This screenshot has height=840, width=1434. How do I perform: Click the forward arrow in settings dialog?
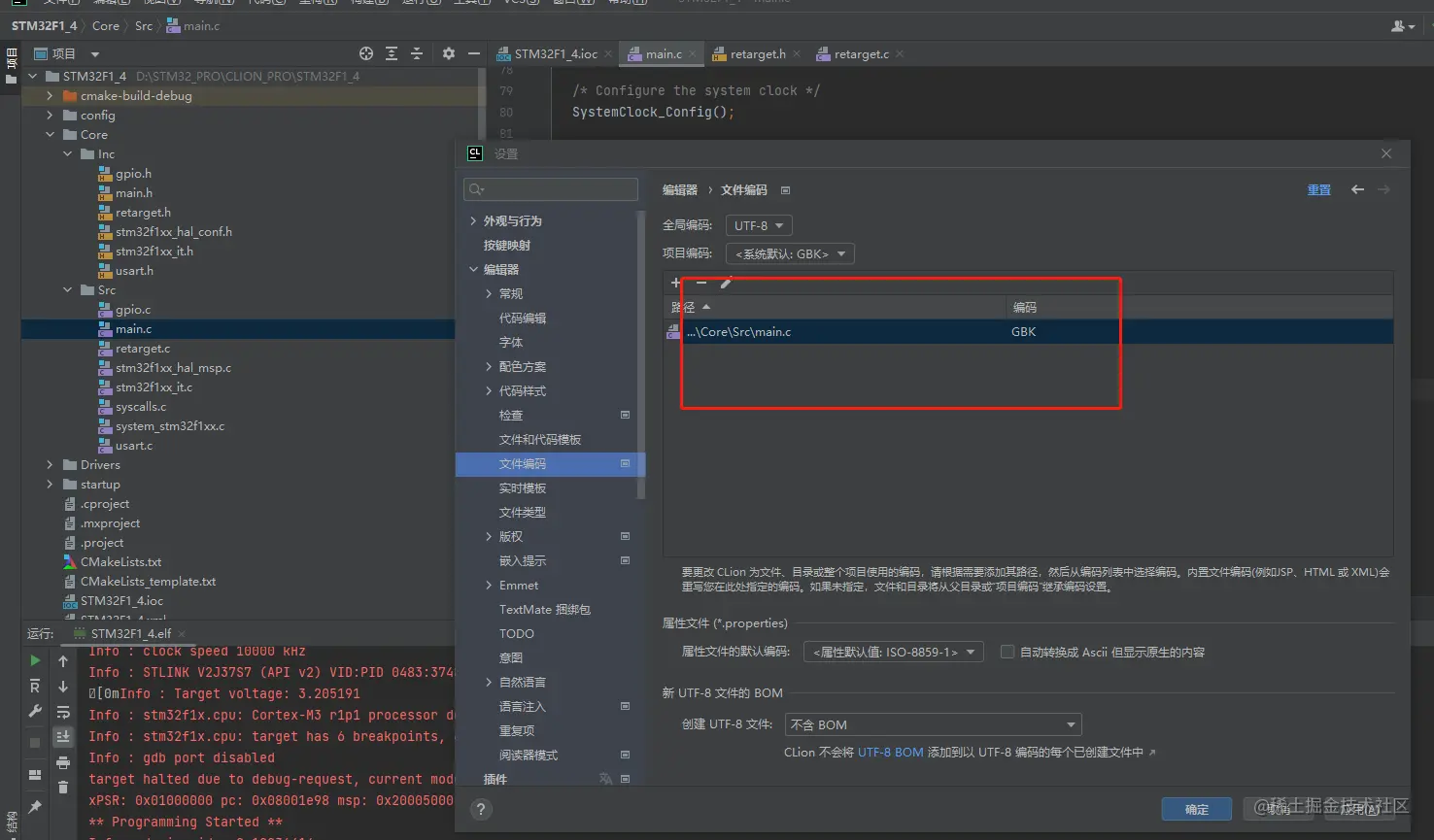click(x=1383, y=189)
